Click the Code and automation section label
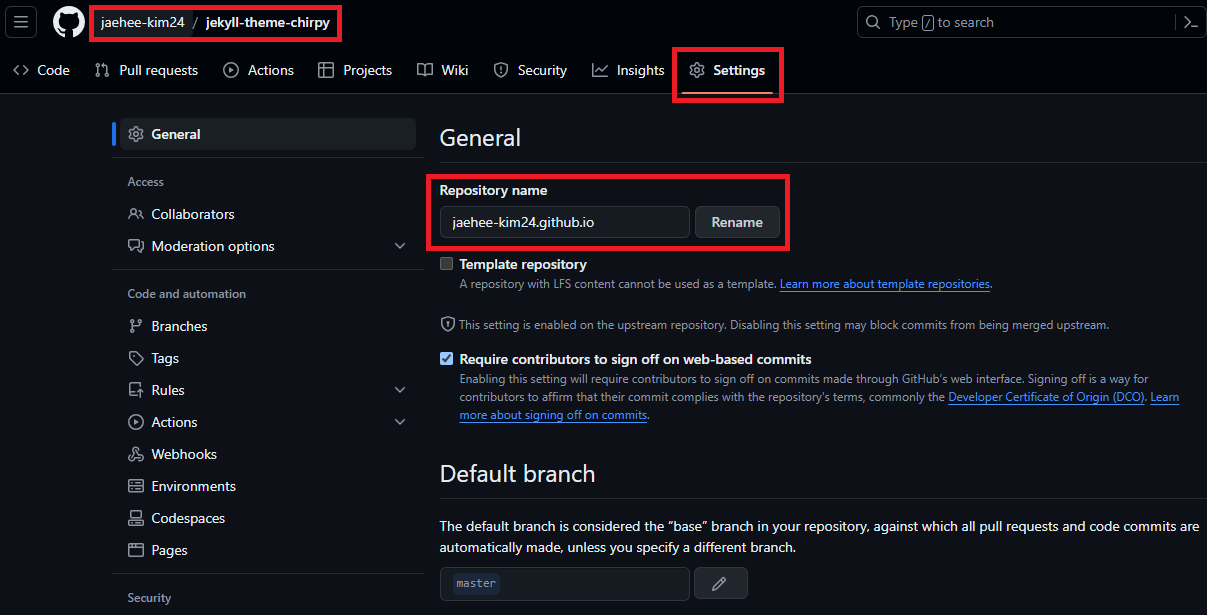Screen dimensions: 1207x615 pyautogui.click(x=187, y=294)
